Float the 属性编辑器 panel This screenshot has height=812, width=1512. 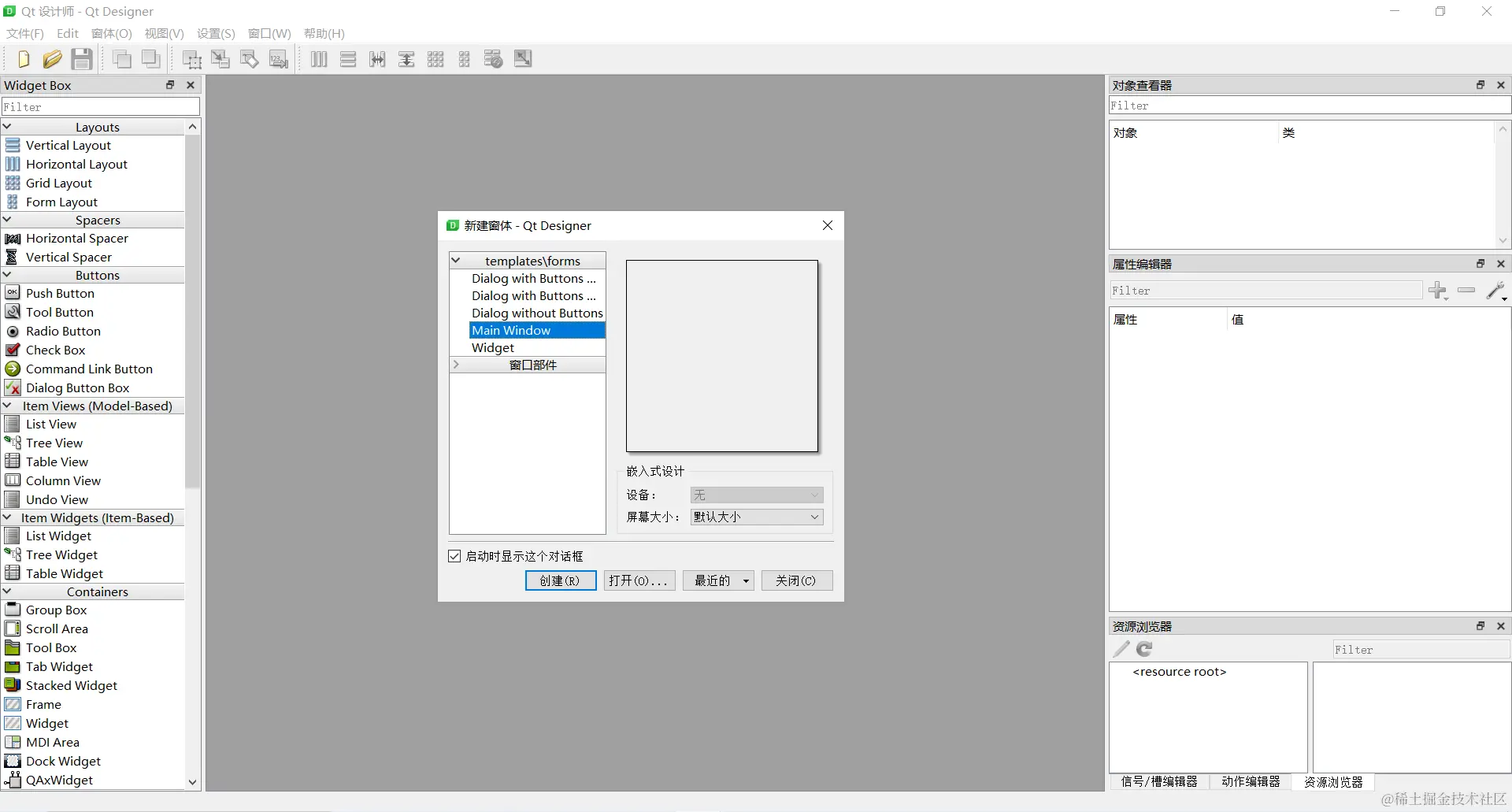(1480, 264)
